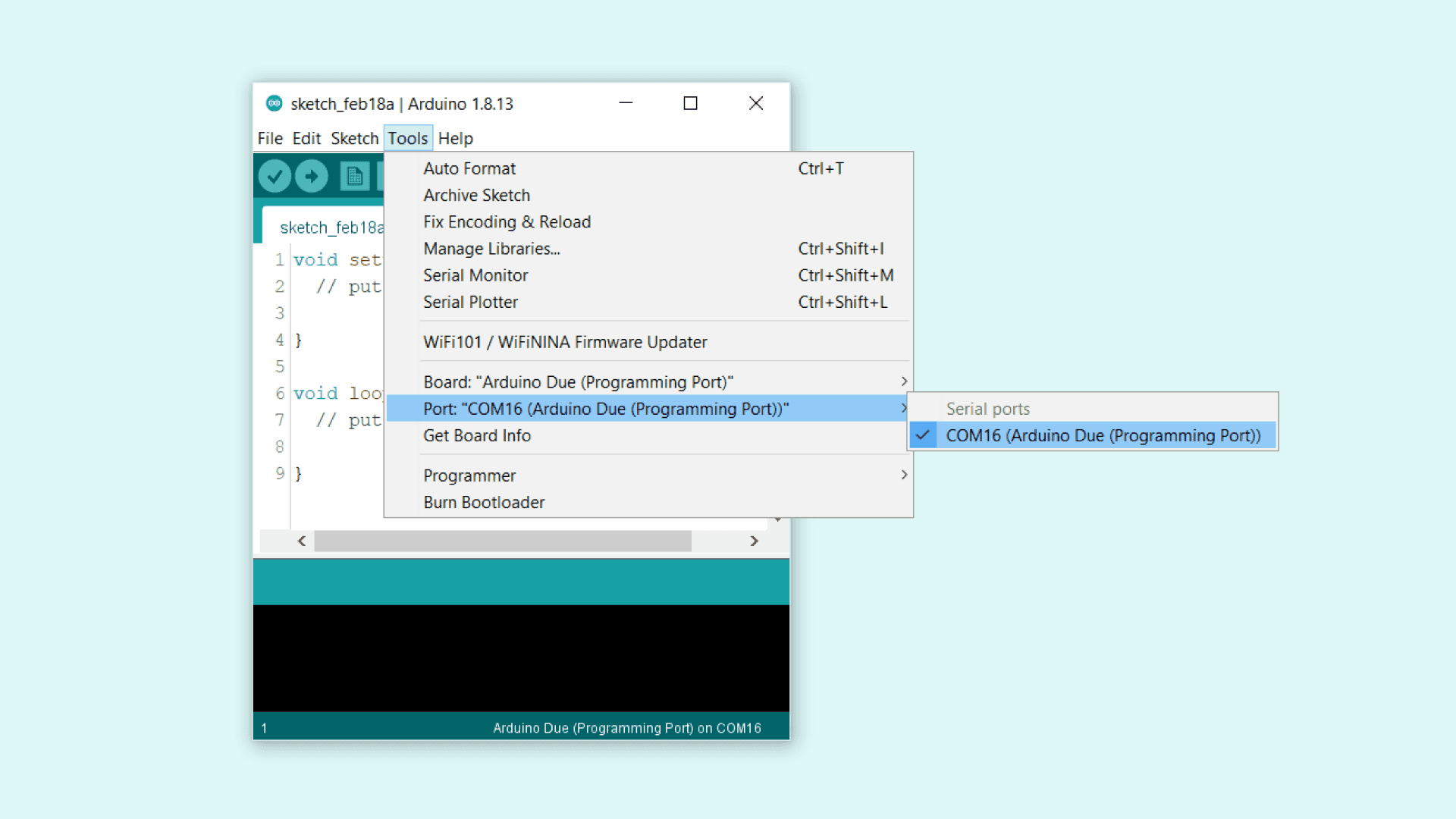Click the right scroll arrow icon
Viewport: 1456px width, 819px height.
[754, 541]
